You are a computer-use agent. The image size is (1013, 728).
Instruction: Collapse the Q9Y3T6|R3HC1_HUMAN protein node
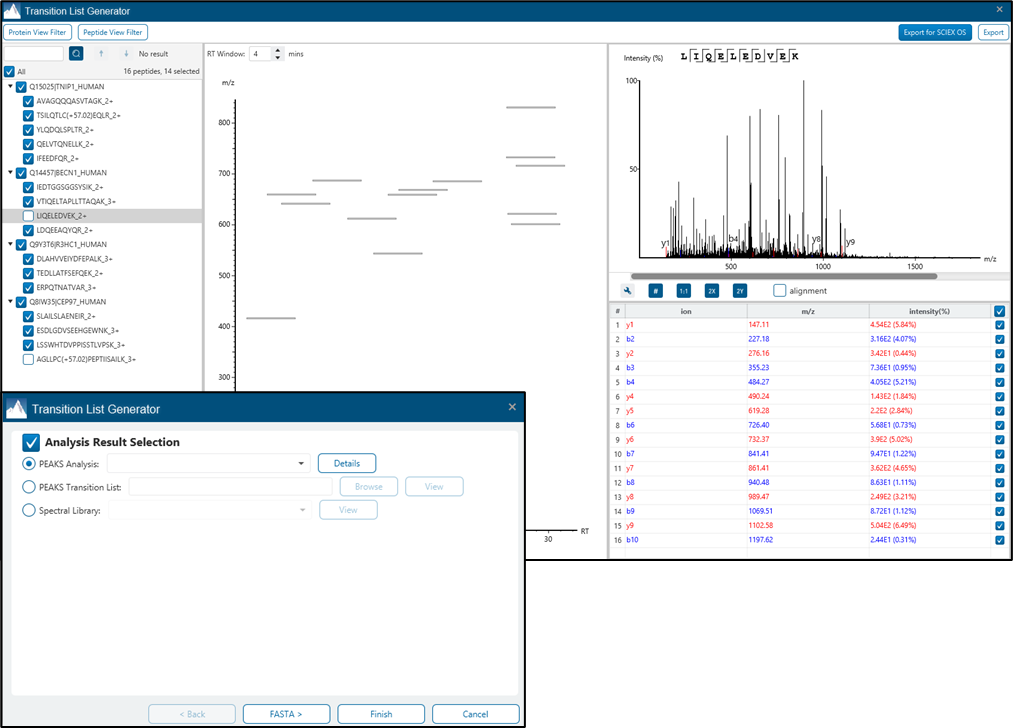click(x=11, y=245)
